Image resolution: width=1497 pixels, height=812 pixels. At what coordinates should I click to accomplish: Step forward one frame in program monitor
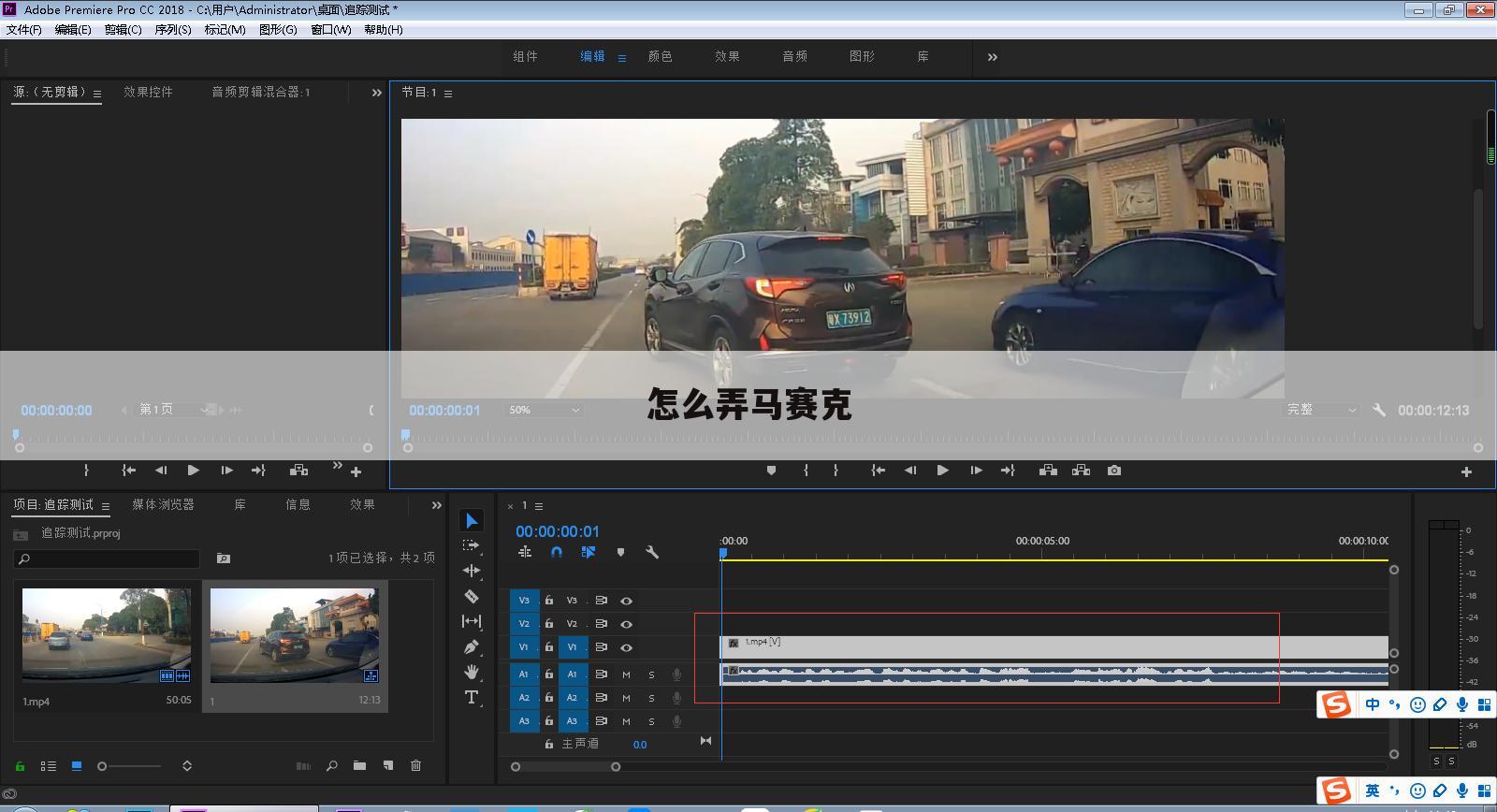976,471
